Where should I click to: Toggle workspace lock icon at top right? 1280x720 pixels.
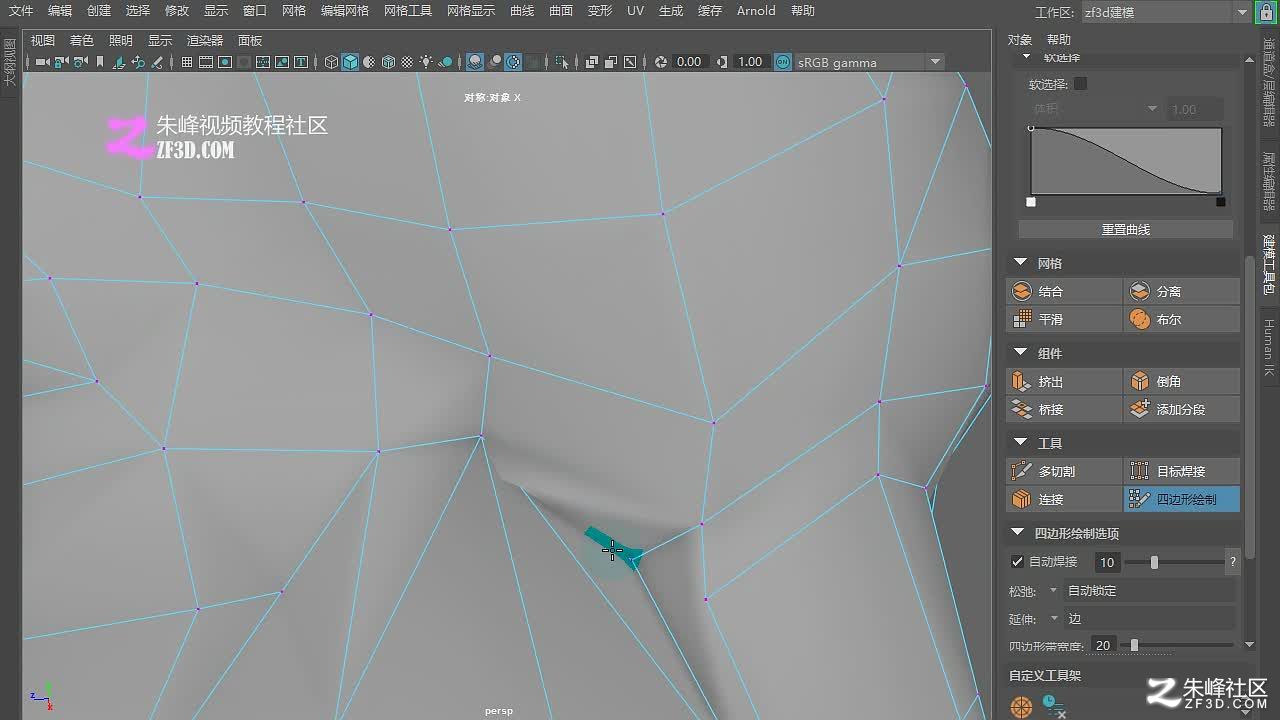coord(1268,12)
